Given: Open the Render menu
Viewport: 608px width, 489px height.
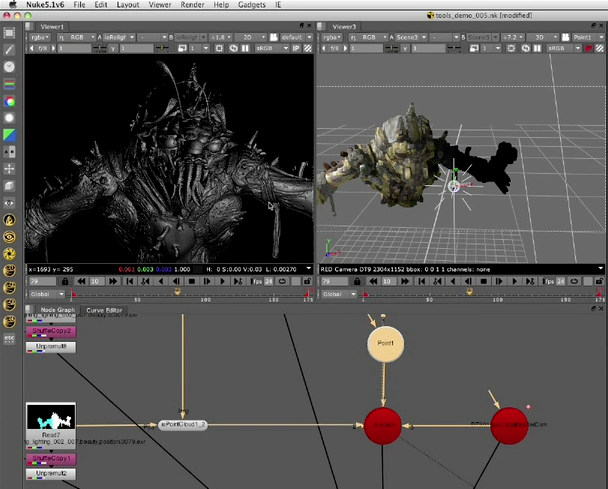Looking at the screenshot, I should [192, 5].
